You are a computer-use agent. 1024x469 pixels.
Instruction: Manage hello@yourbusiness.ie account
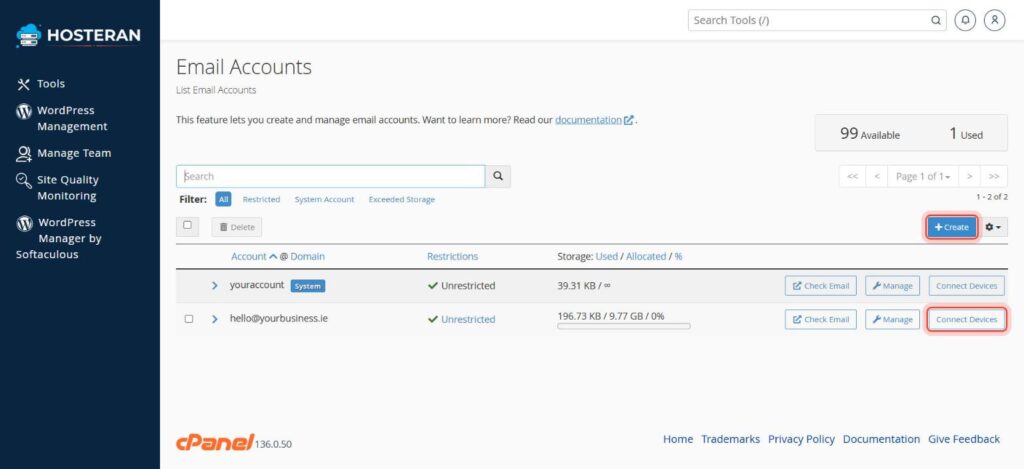coord(893,319)
